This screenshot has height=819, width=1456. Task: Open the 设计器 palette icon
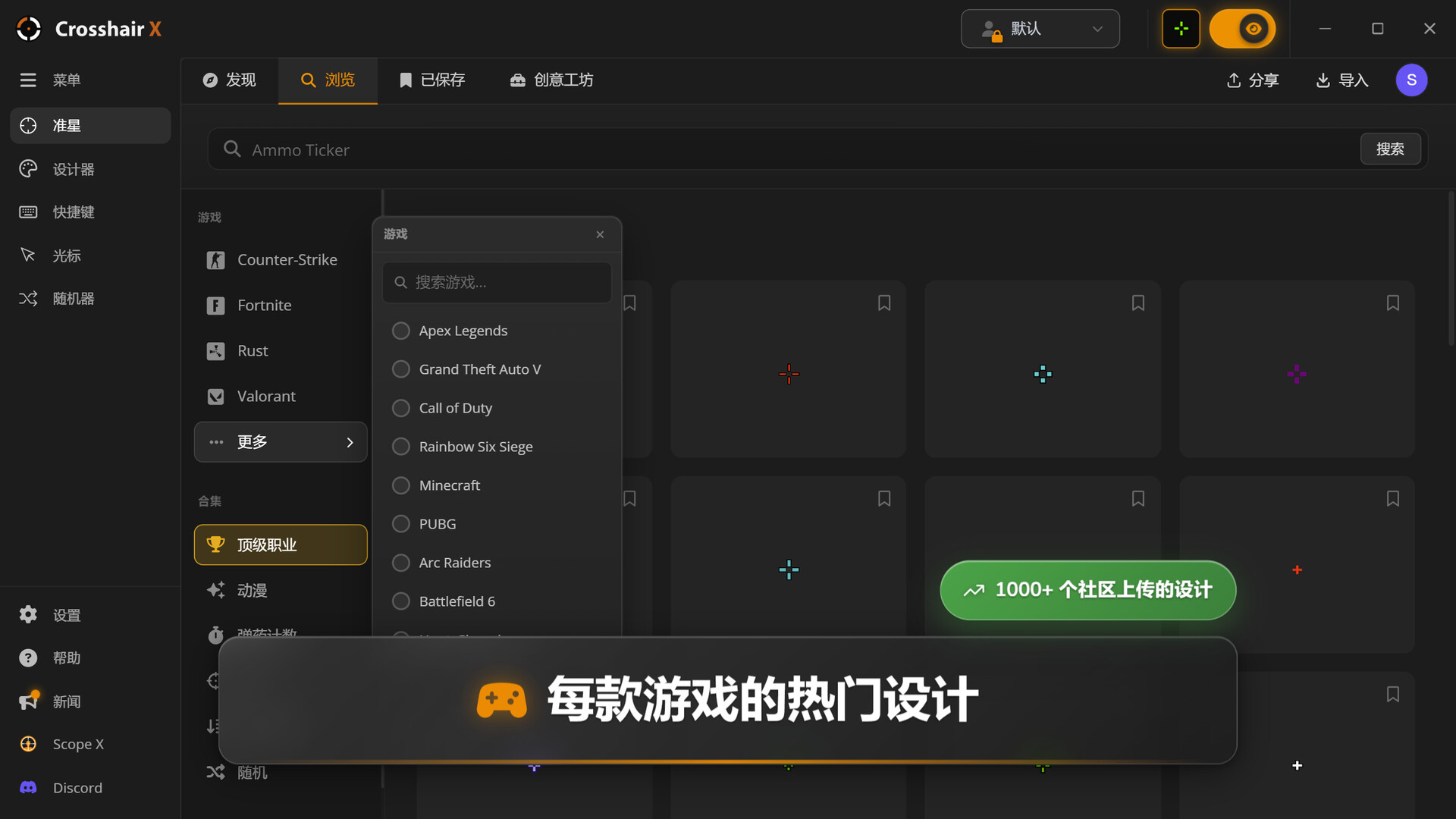(x=28, y=169)
